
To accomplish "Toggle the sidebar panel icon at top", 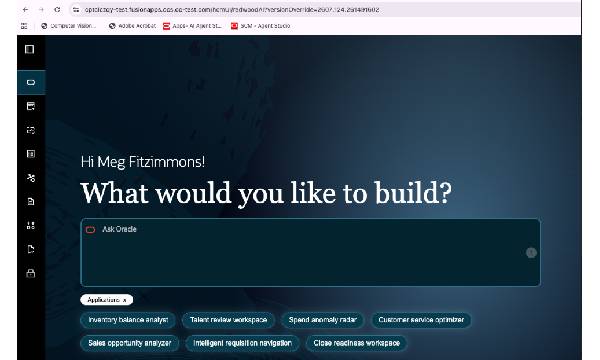I will click(29, 49).
